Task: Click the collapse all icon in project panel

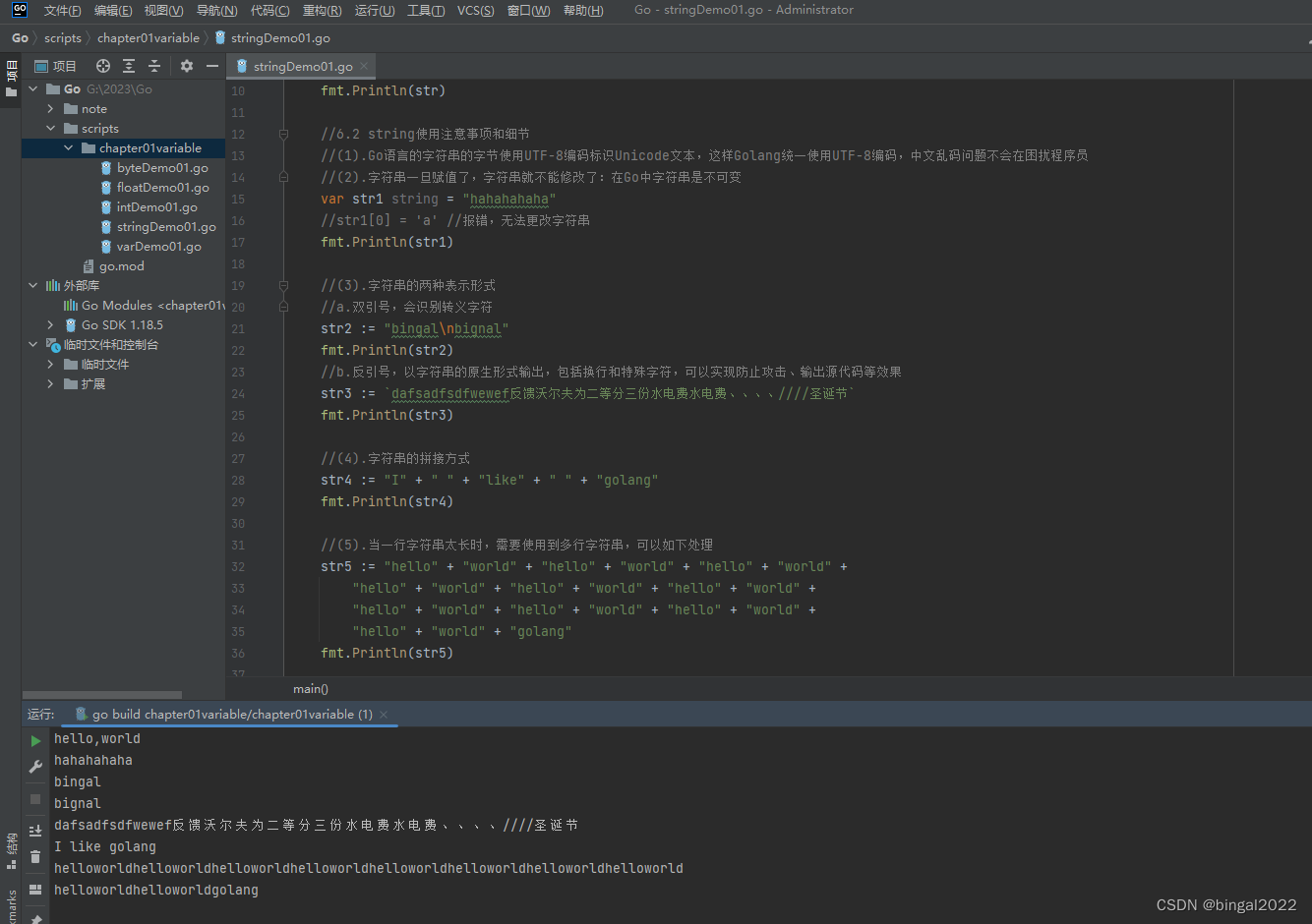Action: (x=154, y=66)
